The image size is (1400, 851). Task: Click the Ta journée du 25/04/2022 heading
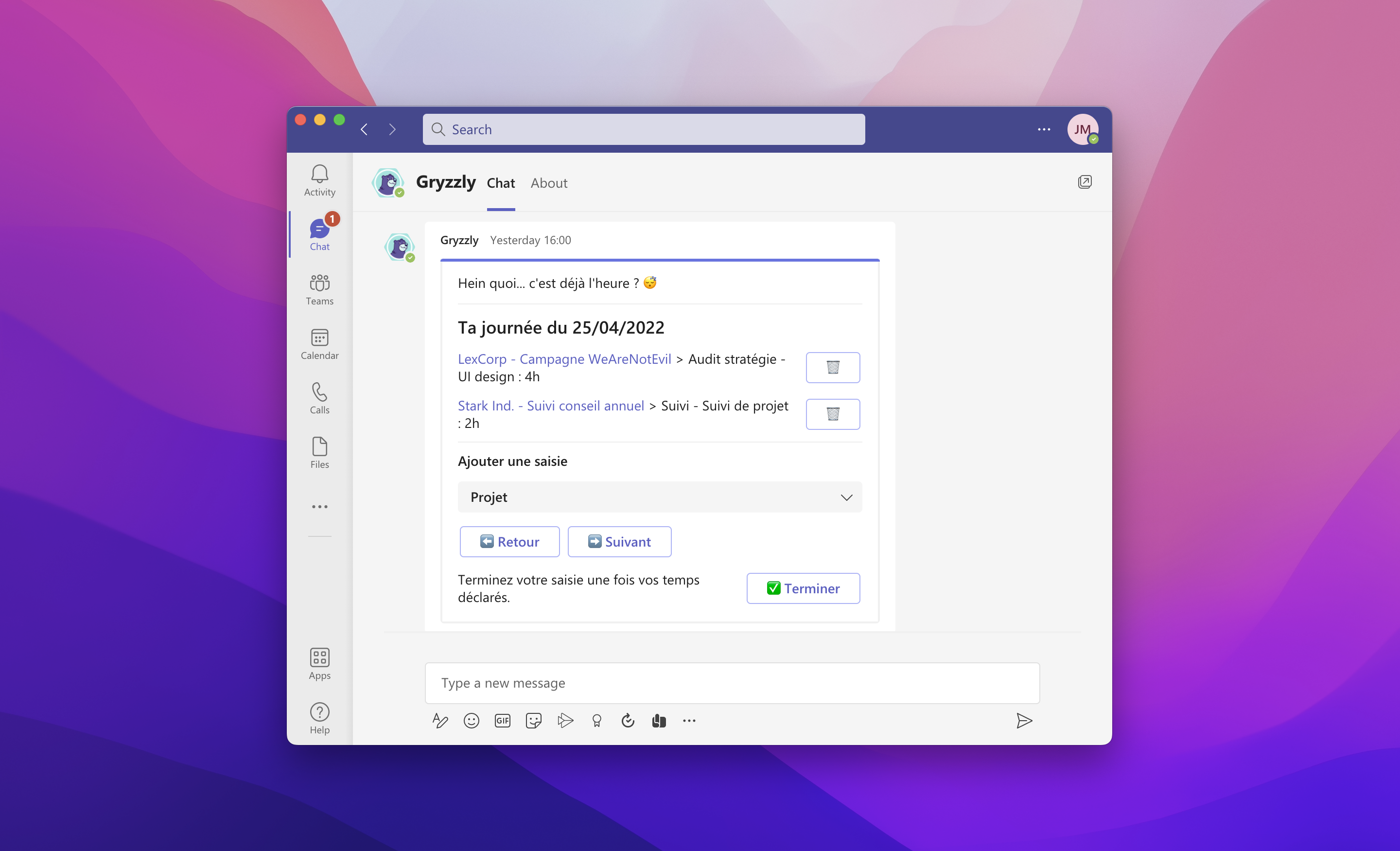tap(561, 327)
